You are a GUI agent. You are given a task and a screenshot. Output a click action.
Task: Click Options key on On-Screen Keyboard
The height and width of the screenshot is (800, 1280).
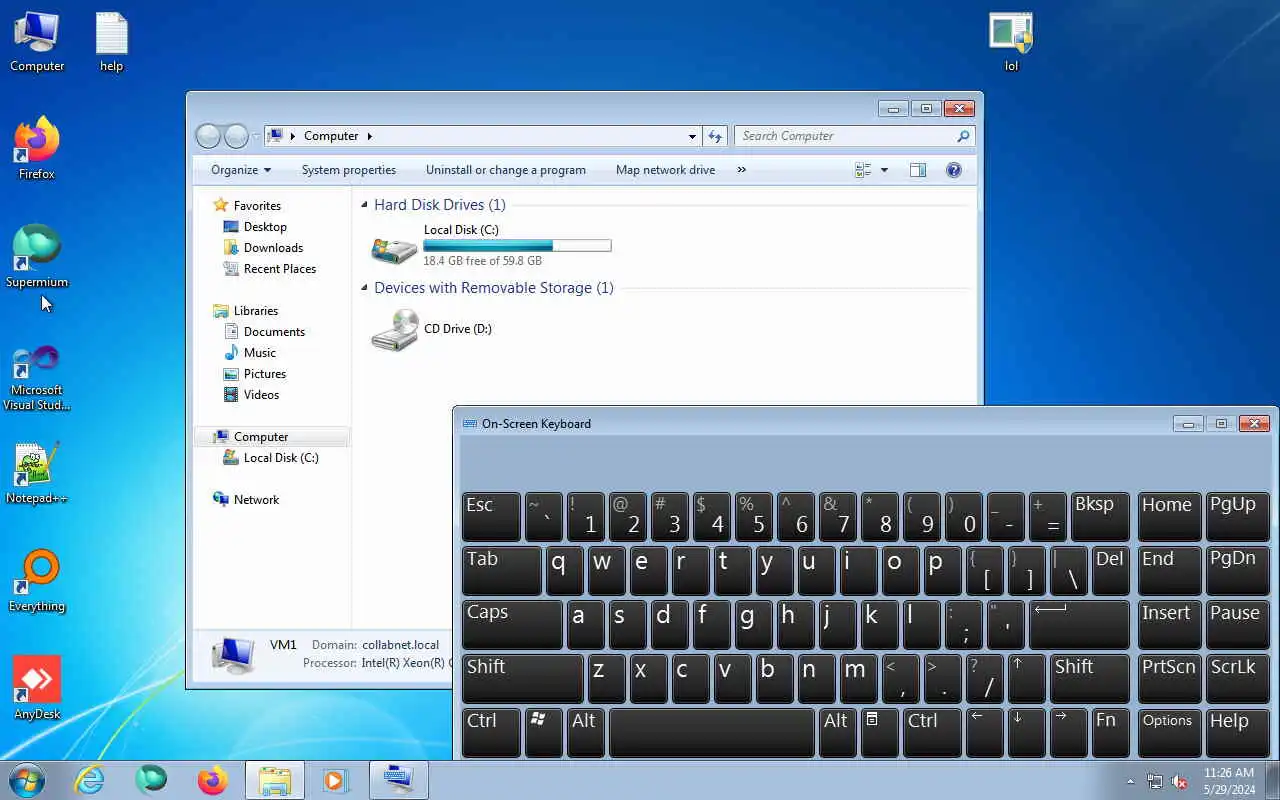(1169, 732)
